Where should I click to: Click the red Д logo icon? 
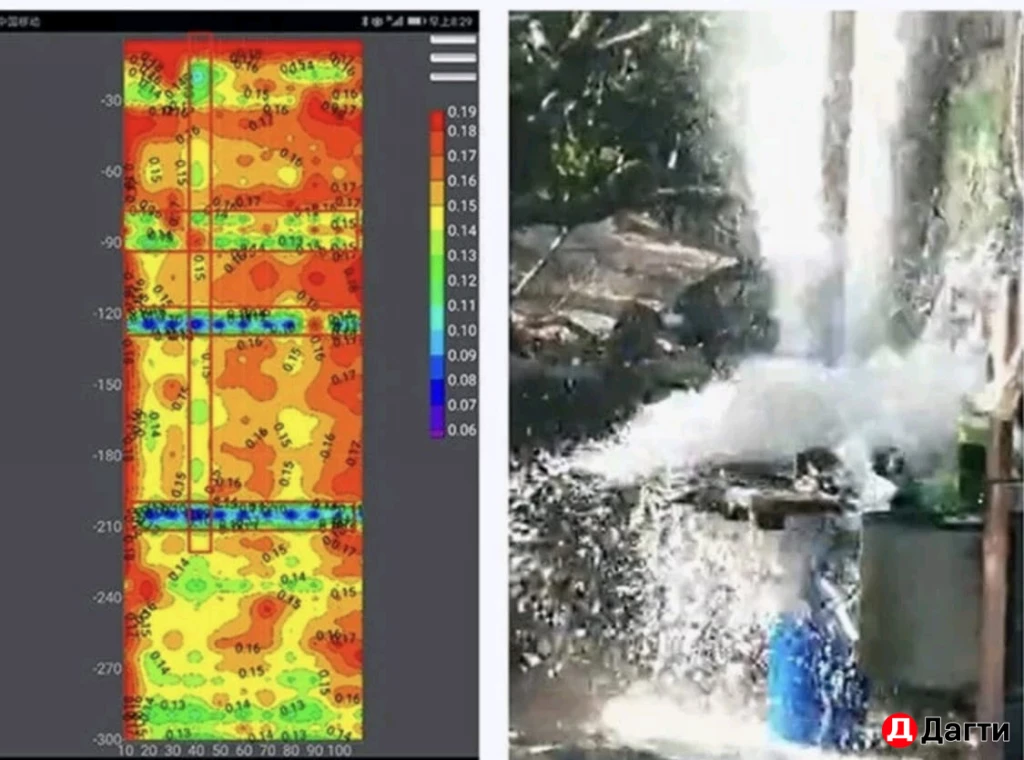point(898,730)
